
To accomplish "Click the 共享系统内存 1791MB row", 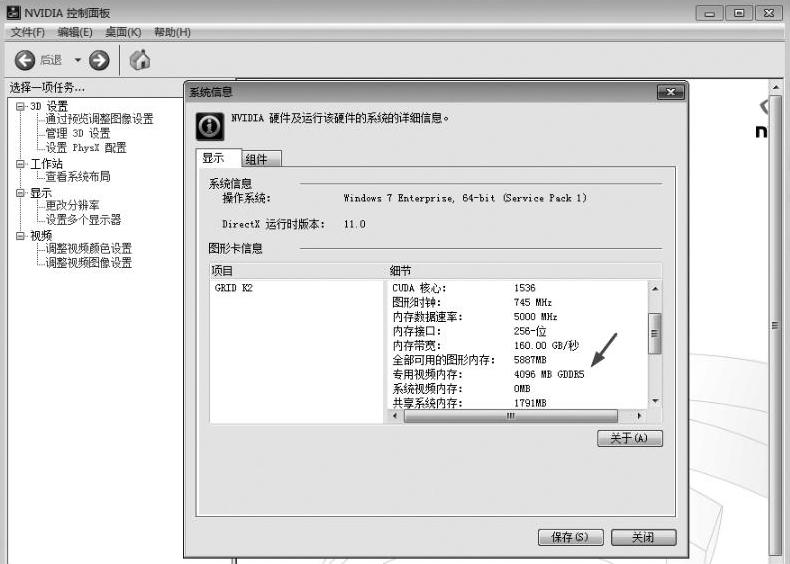I will pos(519,403).
